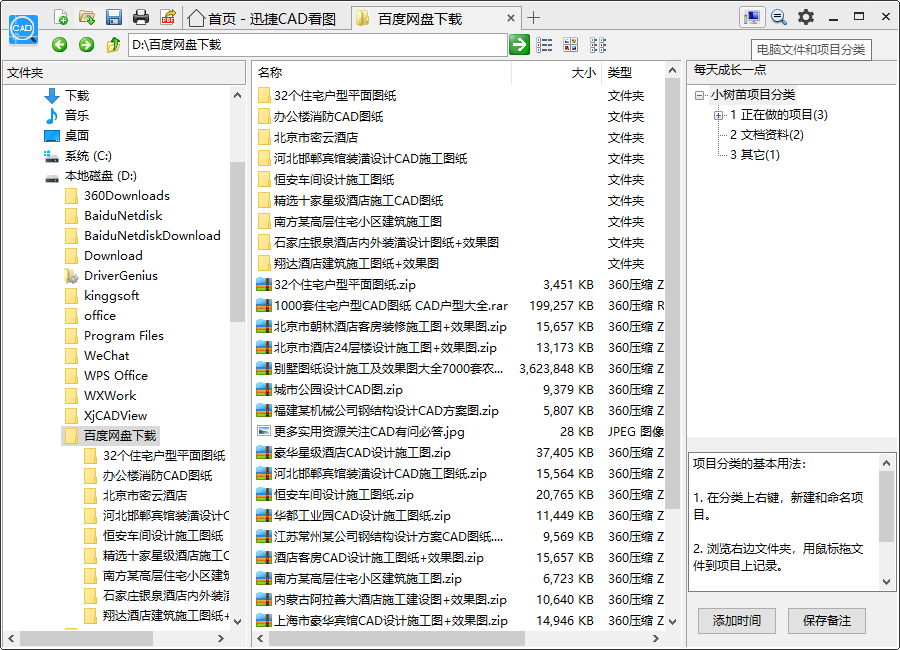
Task: Select 2 文档资料(2) category
Action: pos(767,135)
